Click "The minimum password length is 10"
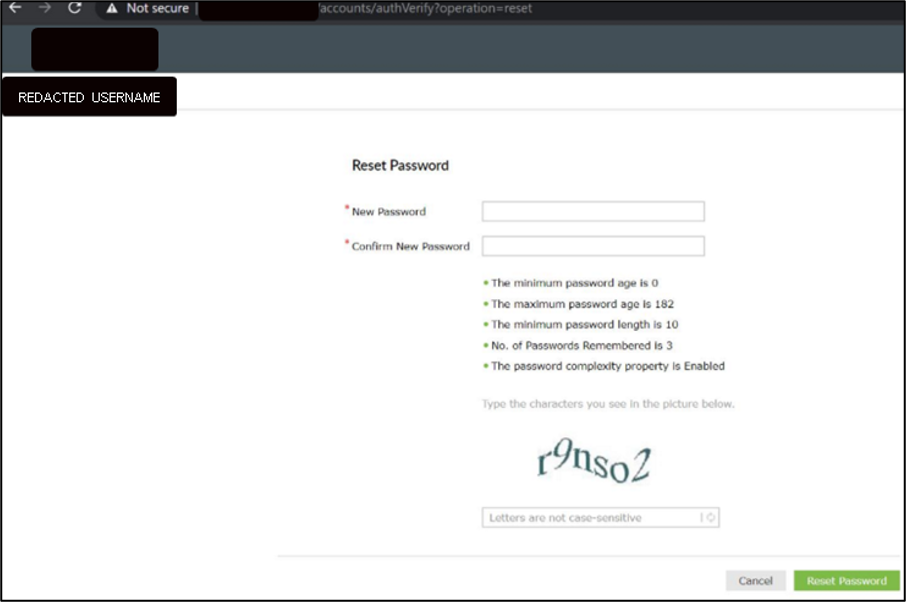 tap(585, 325)
